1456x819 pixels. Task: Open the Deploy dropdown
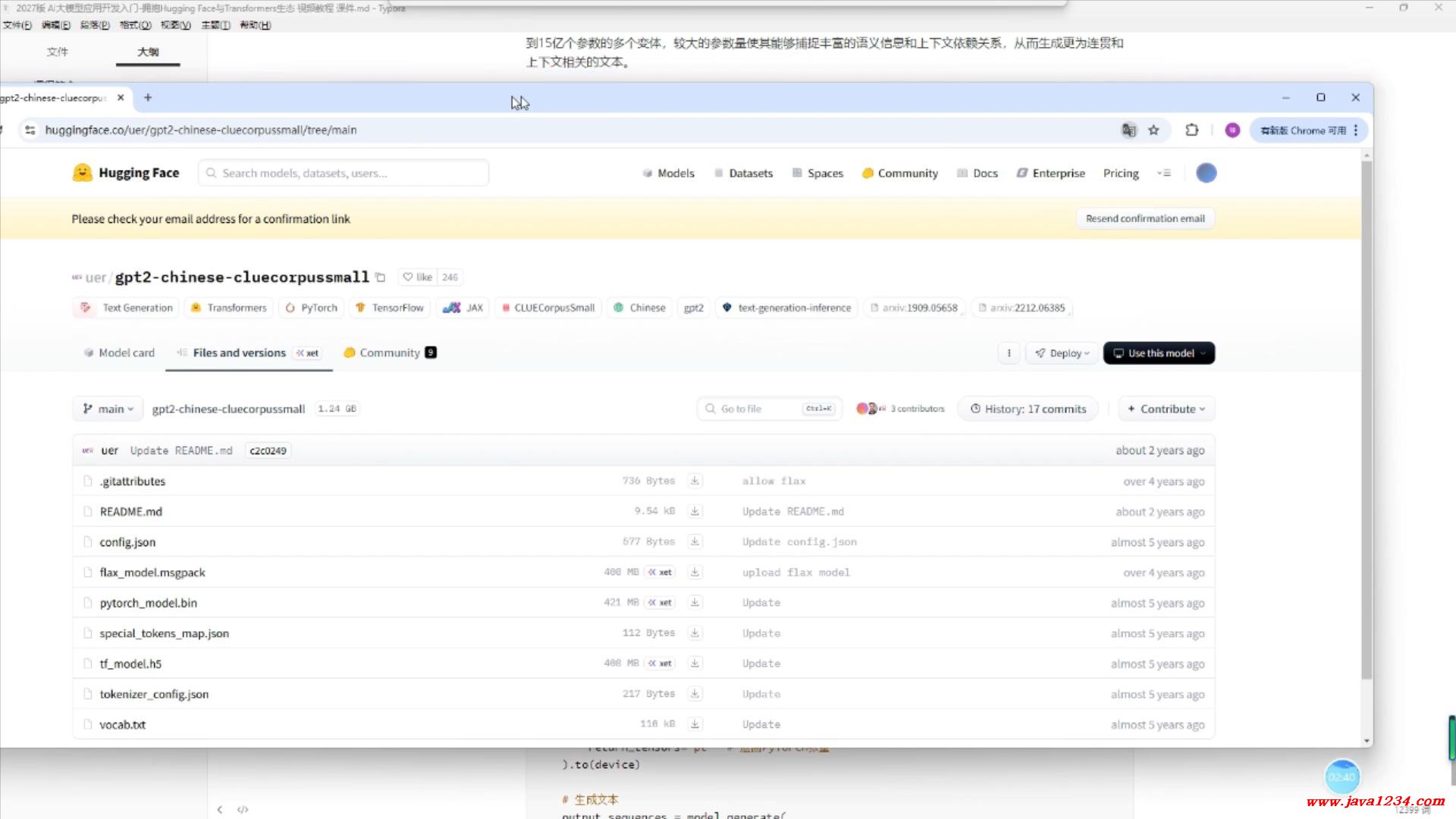pos(1062,353)
